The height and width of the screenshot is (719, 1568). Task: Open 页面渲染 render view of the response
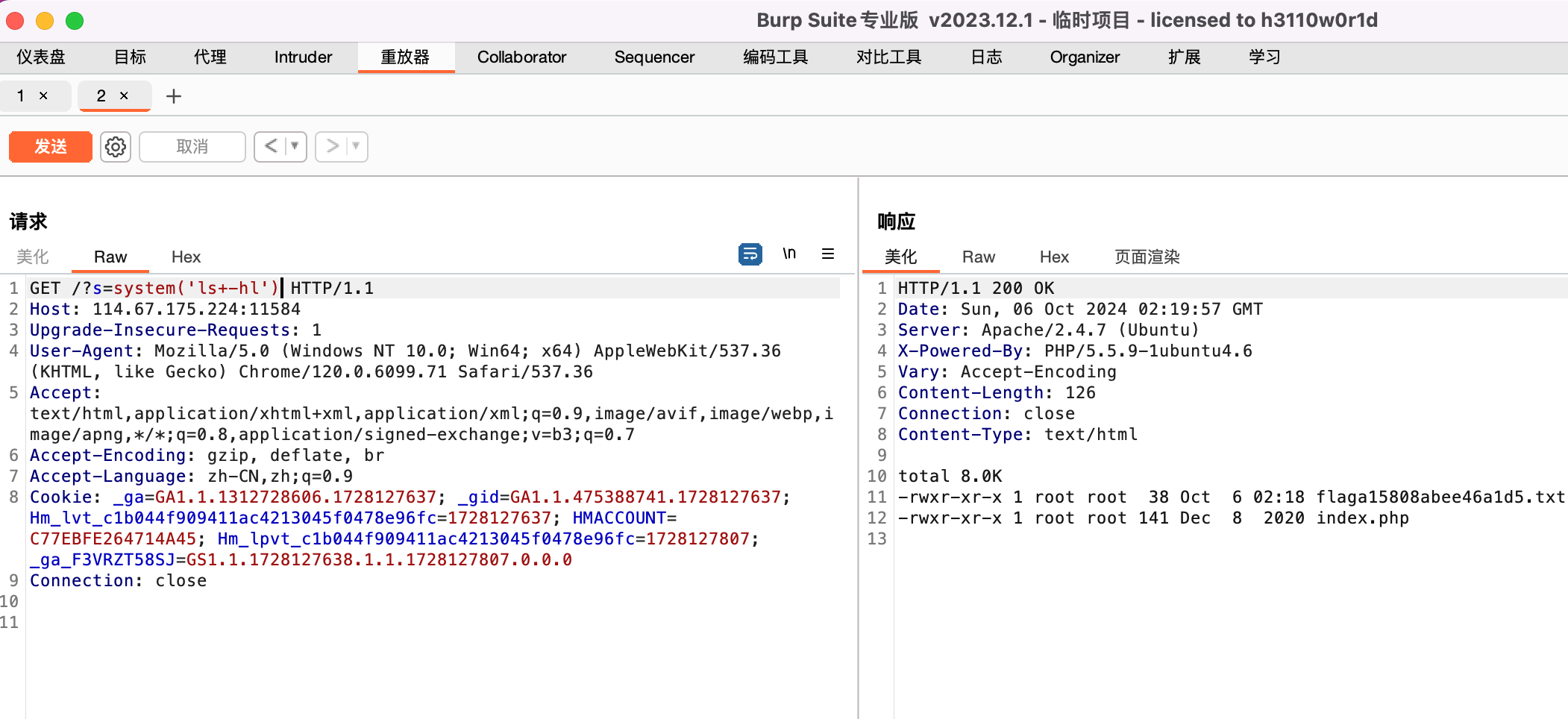(1147, 257)
